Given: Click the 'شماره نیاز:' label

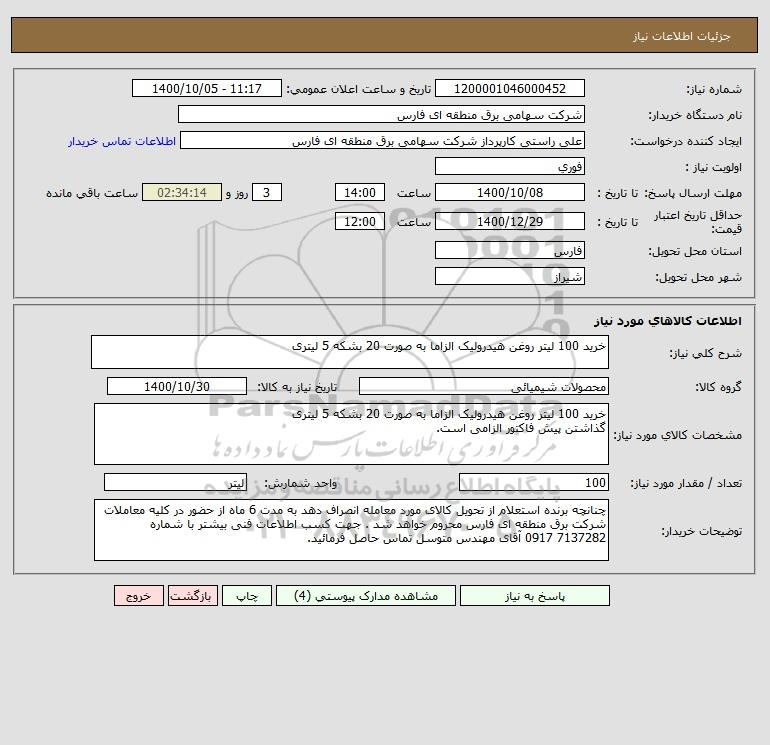Looking at the screenshot, I should [714, 89].
